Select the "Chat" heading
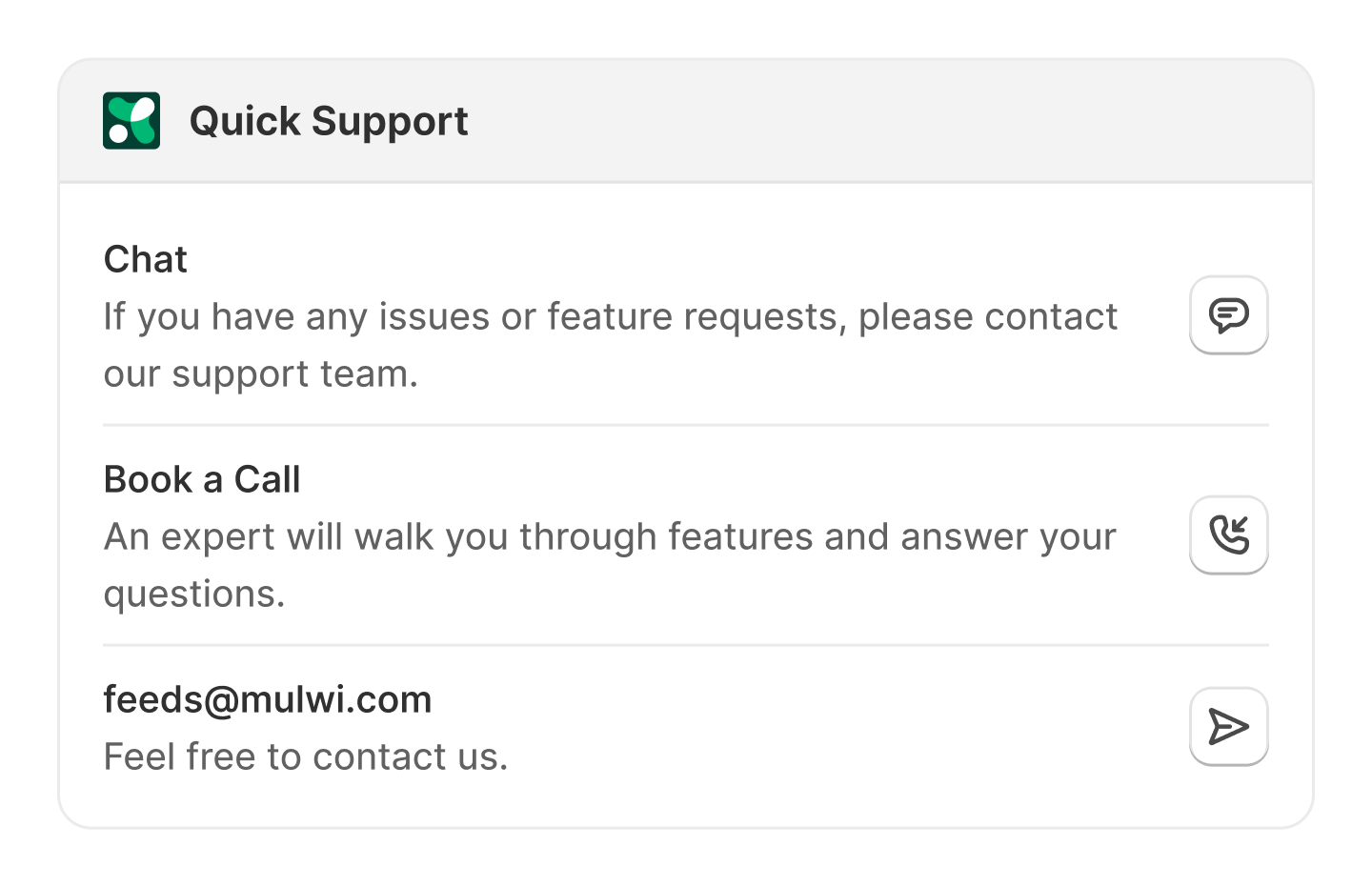This screenshot has height=887, width=1372. 146,259
